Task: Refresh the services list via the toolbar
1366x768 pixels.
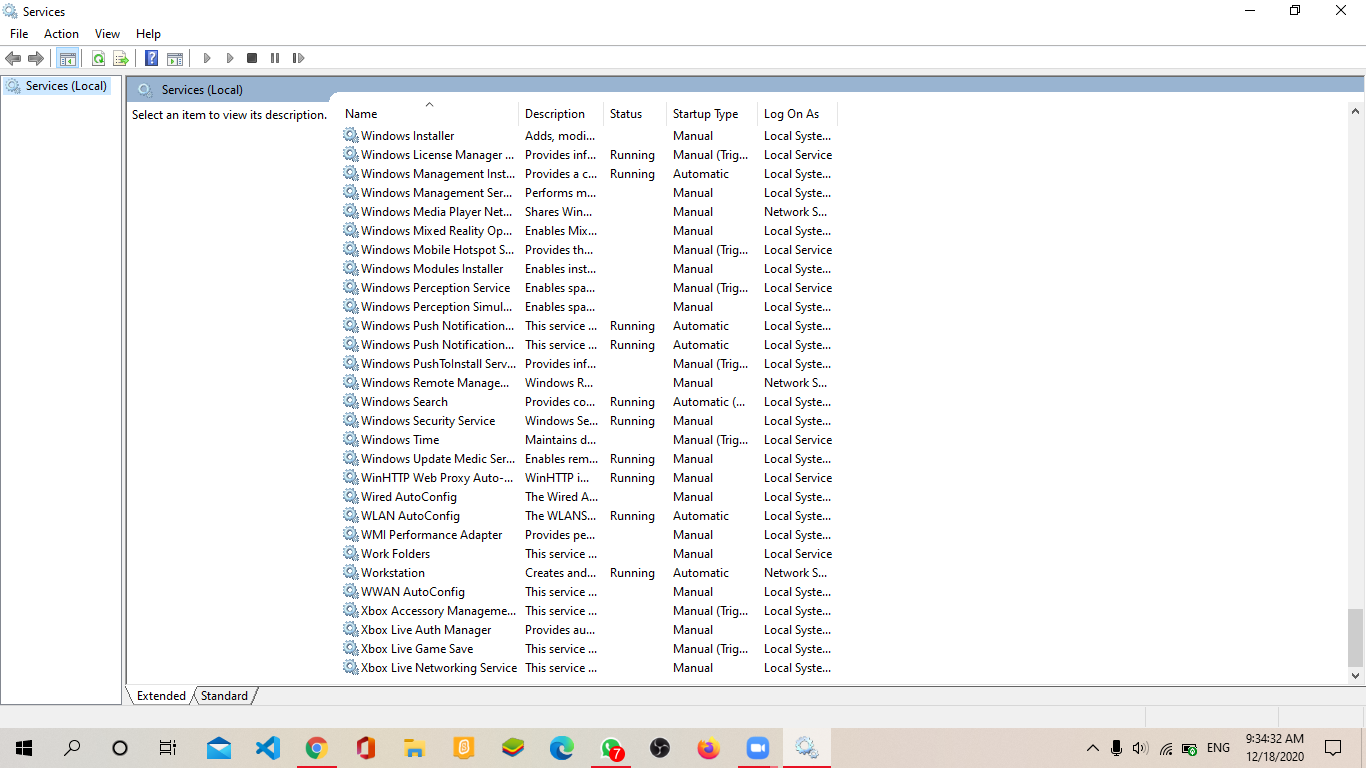Action: [x=98, y=58]
